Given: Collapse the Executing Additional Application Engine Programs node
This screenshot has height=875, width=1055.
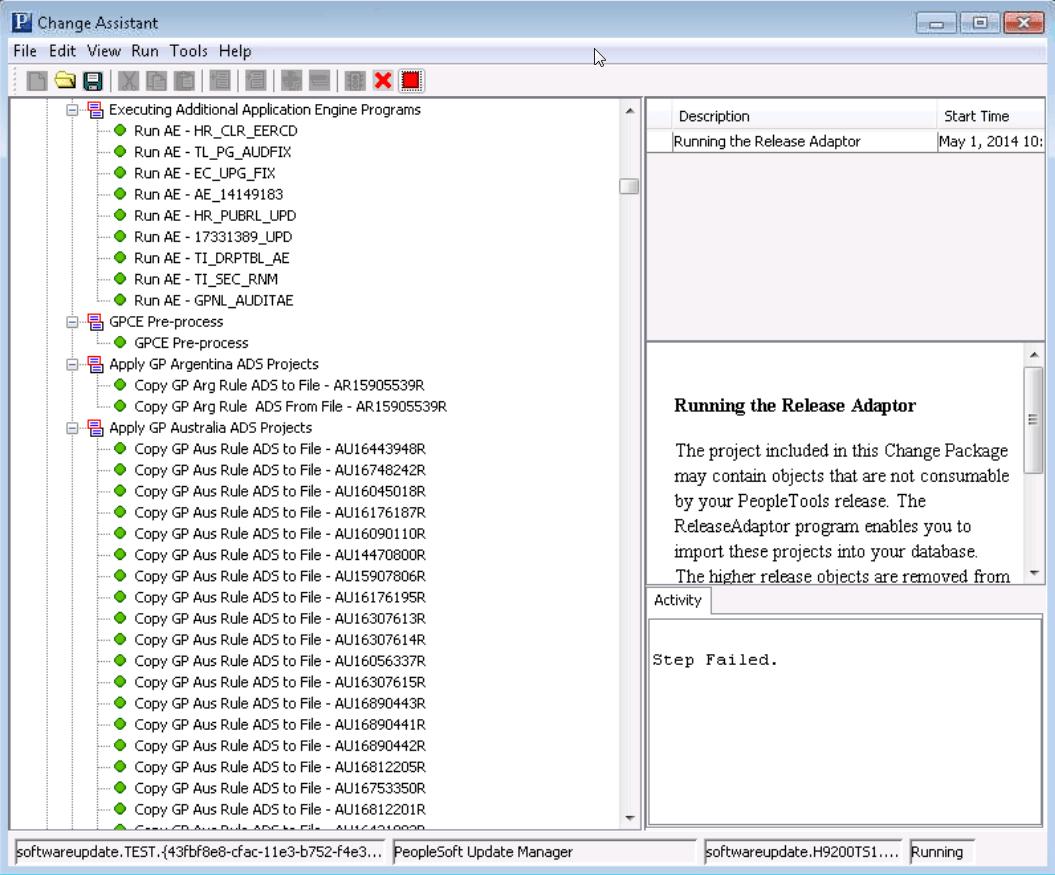Looking at the screenshot, I should pos(71,110).
